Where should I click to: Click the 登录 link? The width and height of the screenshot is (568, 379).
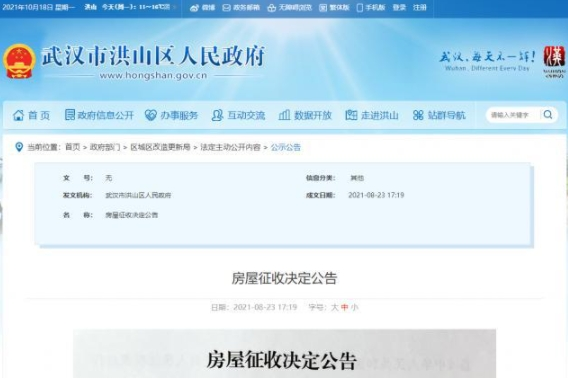[399, 8]
